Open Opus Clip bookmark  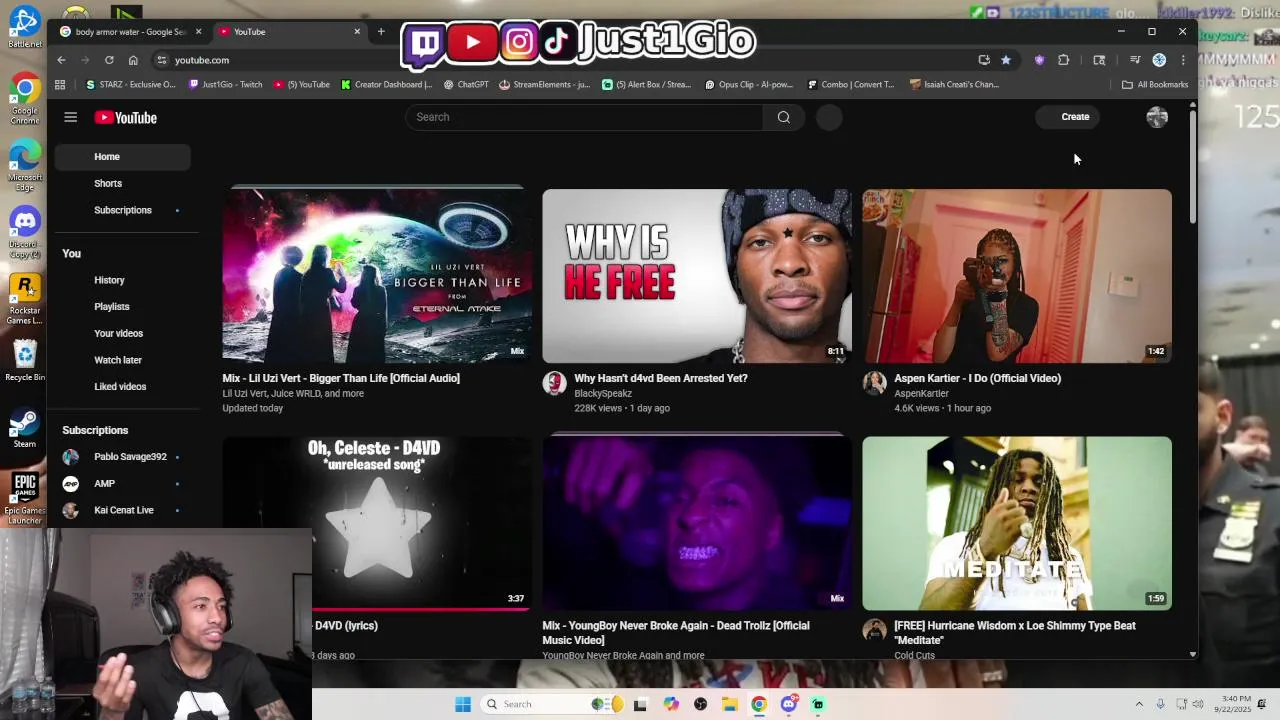(749, 85)
